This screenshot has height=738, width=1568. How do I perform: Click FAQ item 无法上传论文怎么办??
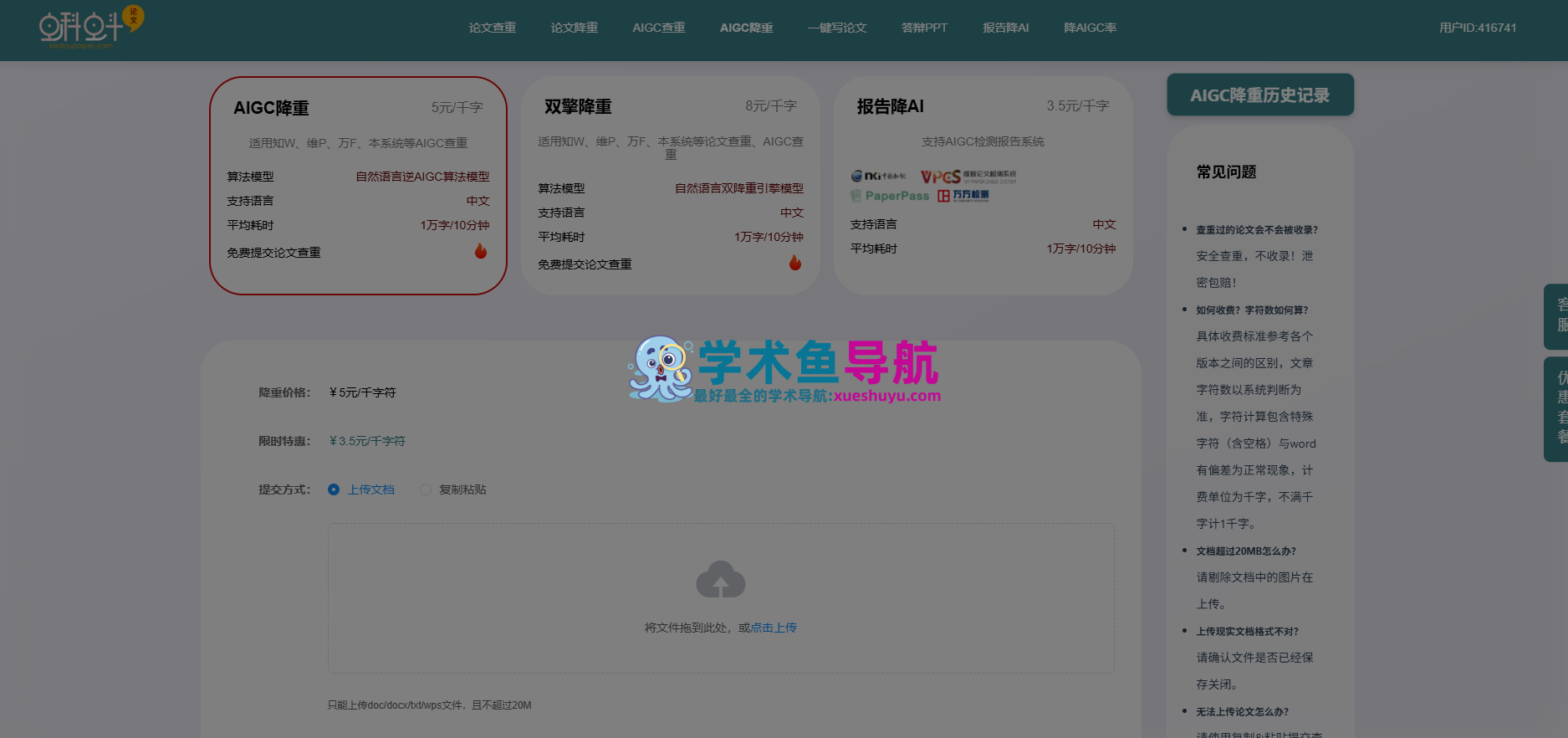coord(1242,711)
